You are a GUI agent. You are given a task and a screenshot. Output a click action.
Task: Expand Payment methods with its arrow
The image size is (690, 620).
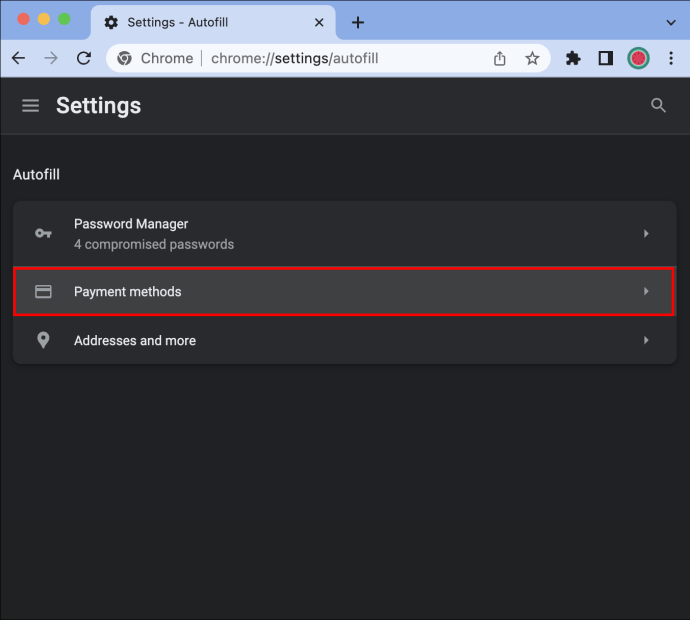[646, 291]
